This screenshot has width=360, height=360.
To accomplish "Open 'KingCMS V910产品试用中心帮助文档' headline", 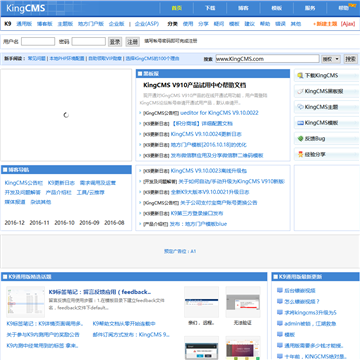I will click(195, 85).
